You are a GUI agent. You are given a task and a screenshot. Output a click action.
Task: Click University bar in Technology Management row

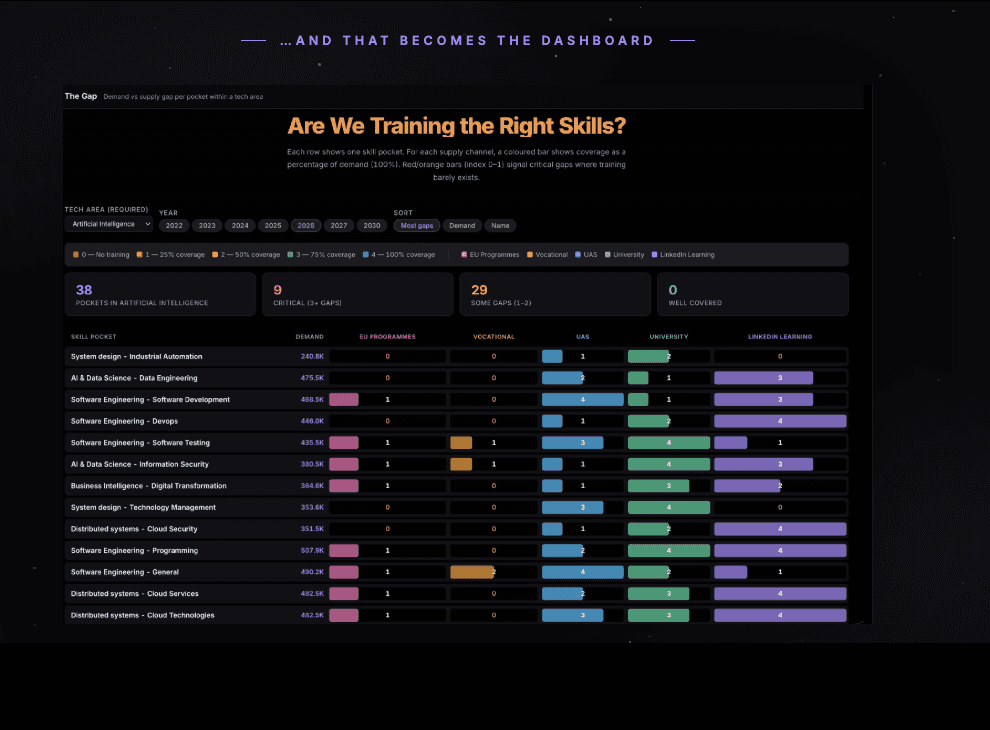tap(669, 507)
